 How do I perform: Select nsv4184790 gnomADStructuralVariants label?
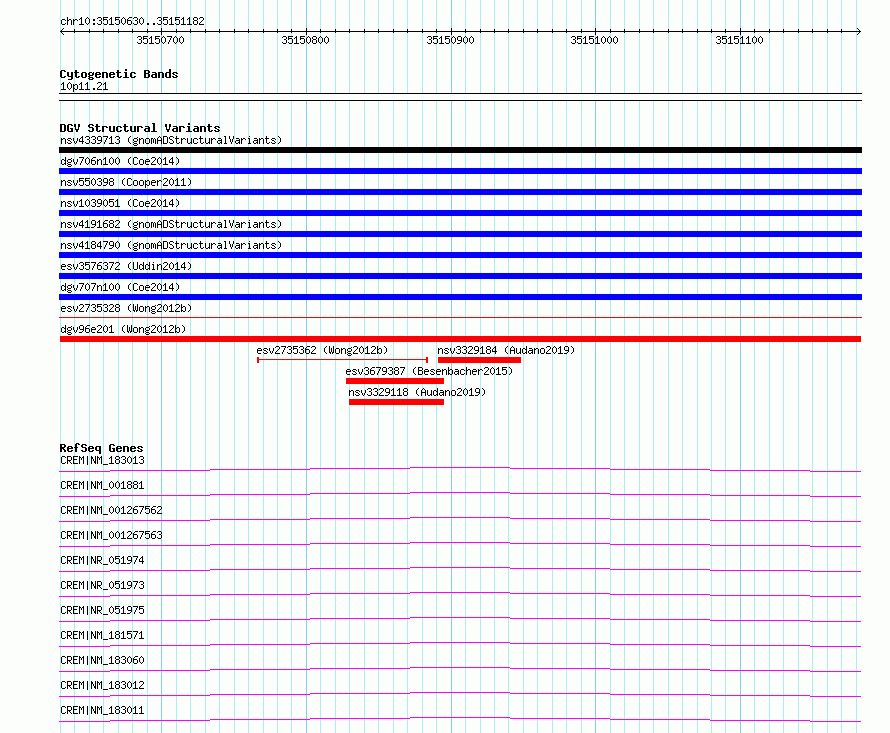[171, 245]
